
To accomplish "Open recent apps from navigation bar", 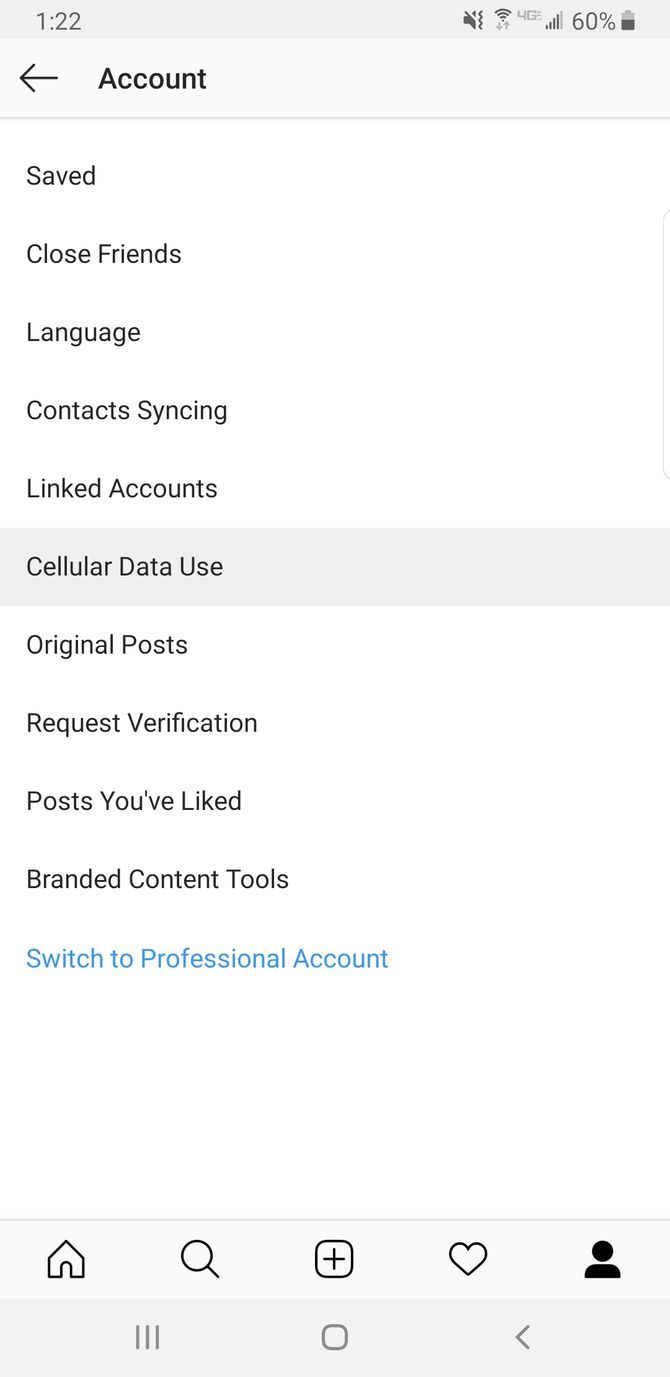I will pyautogui.click(x=147, y=1337).
